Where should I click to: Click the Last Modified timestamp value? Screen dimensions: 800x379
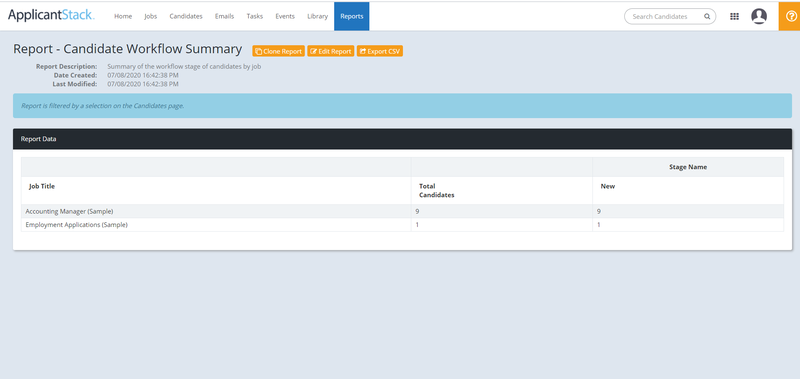143,84
